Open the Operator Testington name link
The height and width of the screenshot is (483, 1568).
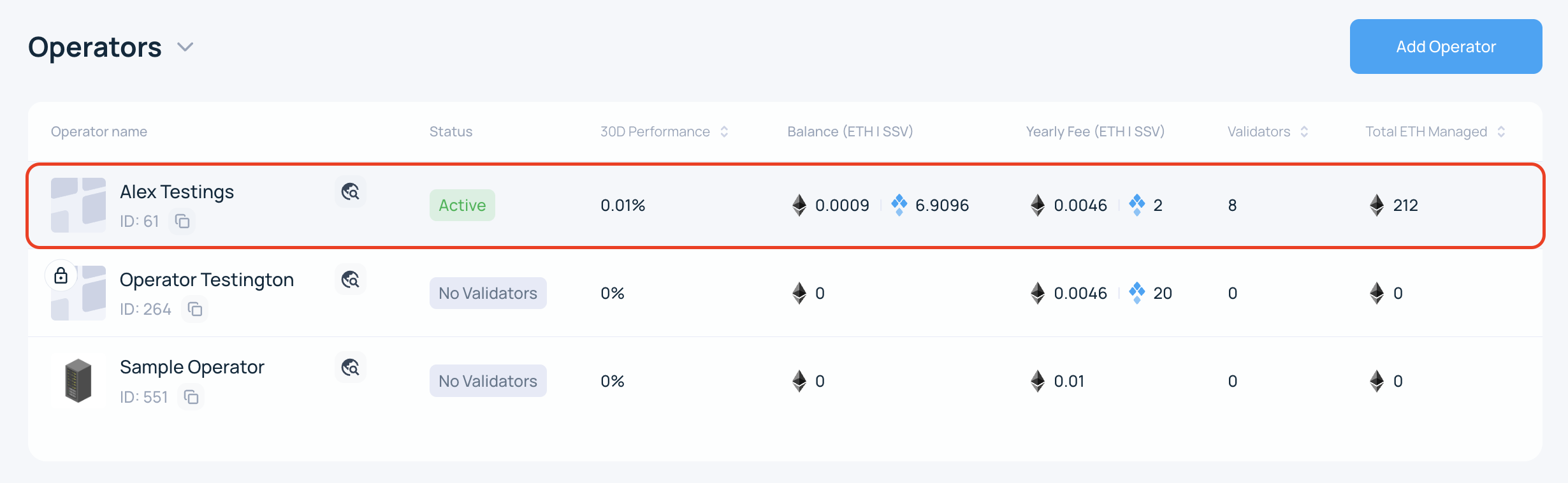(207, 280)
